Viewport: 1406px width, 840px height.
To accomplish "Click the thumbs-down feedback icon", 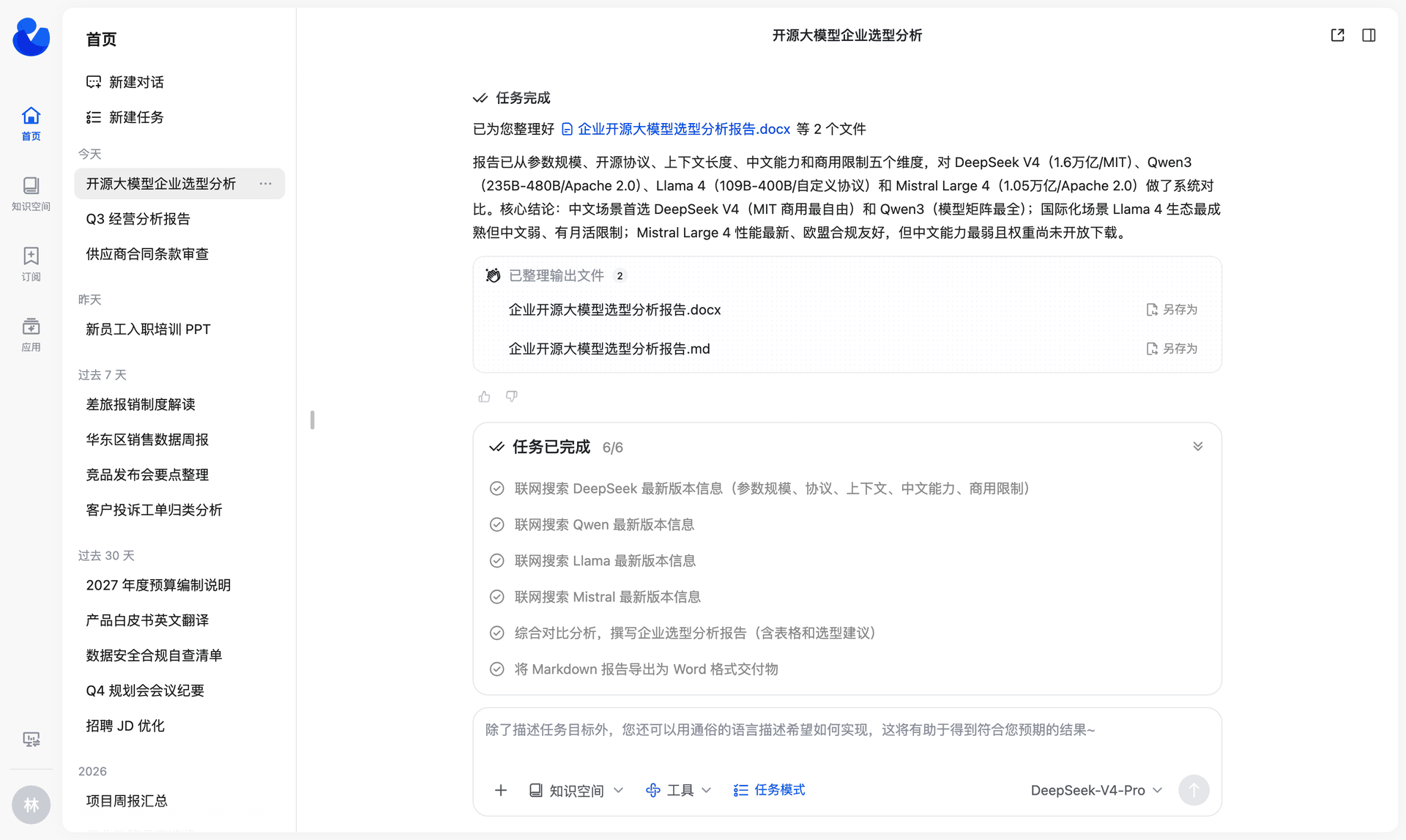I will point(512,396).
